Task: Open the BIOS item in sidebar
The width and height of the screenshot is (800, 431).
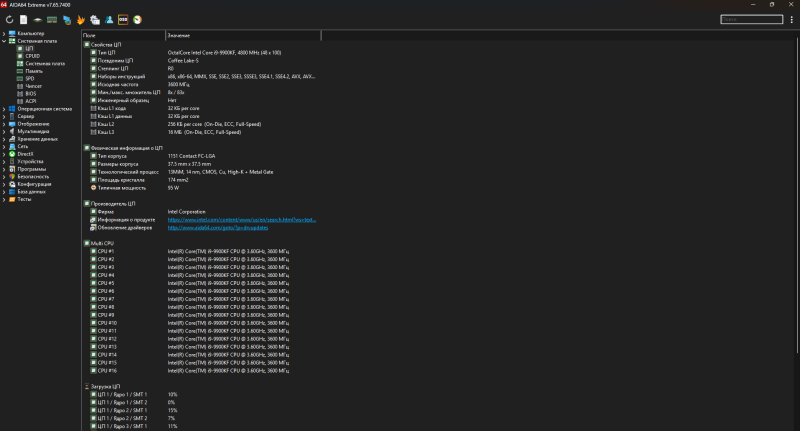Action: (31, 93)
